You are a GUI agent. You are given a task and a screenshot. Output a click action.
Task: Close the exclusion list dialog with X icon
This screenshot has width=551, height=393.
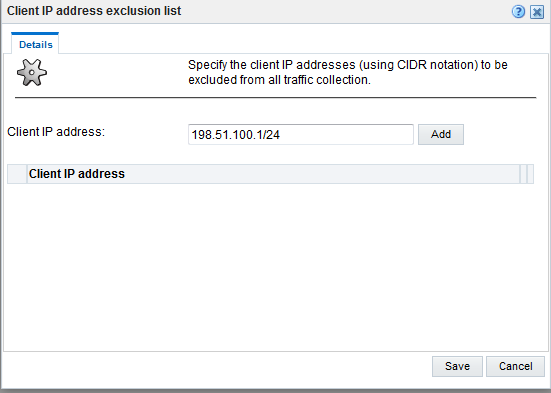click(x=537, y=12)
